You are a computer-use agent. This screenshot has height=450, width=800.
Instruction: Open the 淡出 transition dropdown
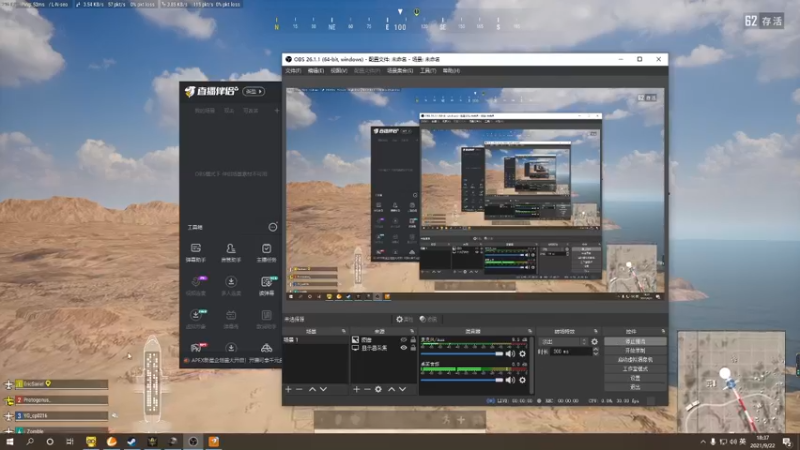[x=564, y=341]
